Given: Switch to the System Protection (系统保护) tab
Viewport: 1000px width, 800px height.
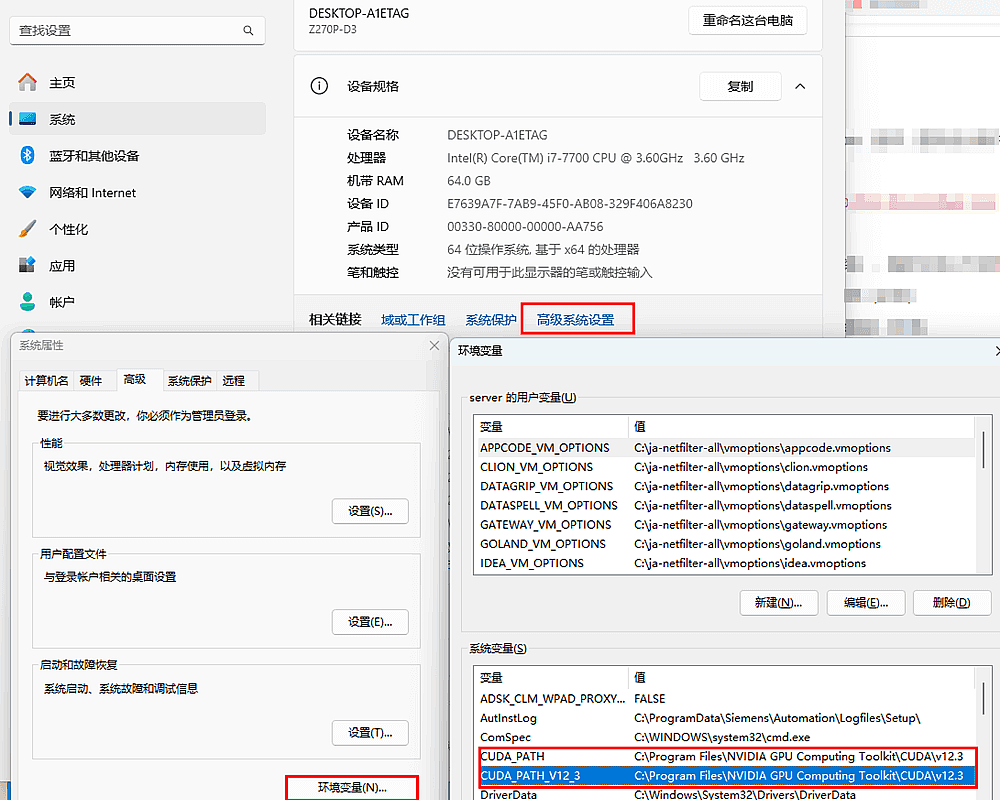Looking at the screenshot, I should pos(189,381).
